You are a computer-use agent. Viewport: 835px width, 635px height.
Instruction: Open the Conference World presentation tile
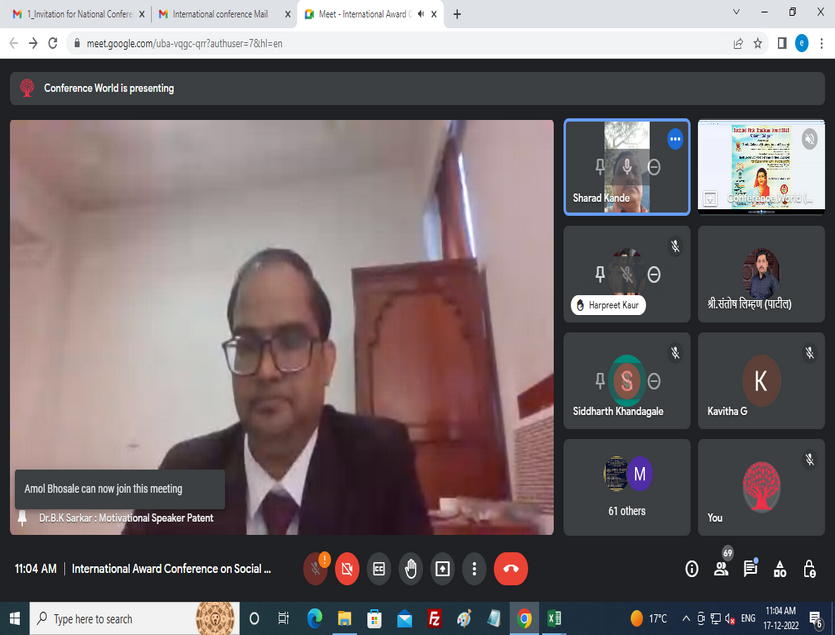coord(761,167)
